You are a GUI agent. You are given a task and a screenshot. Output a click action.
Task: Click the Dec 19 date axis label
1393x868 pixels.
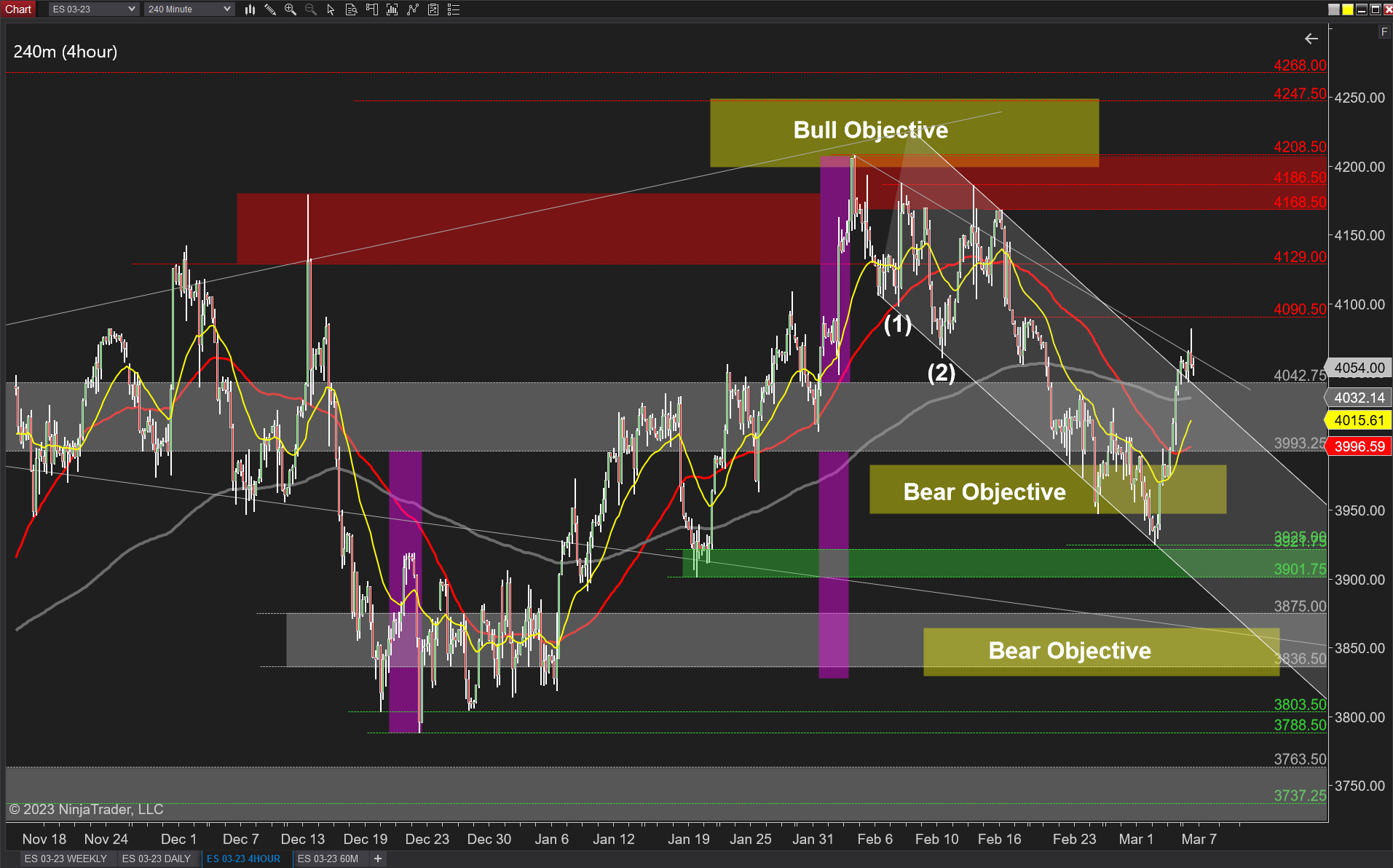366,839
